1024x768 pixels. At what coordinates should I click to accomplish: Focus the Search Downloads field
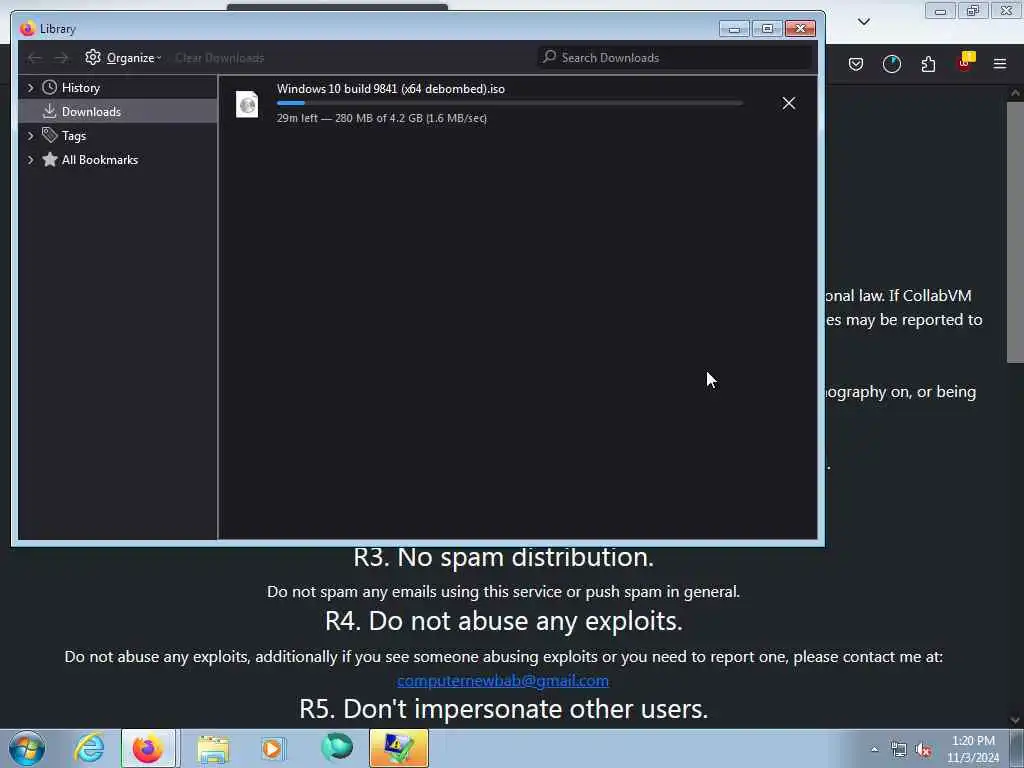(x=675, y=57)
